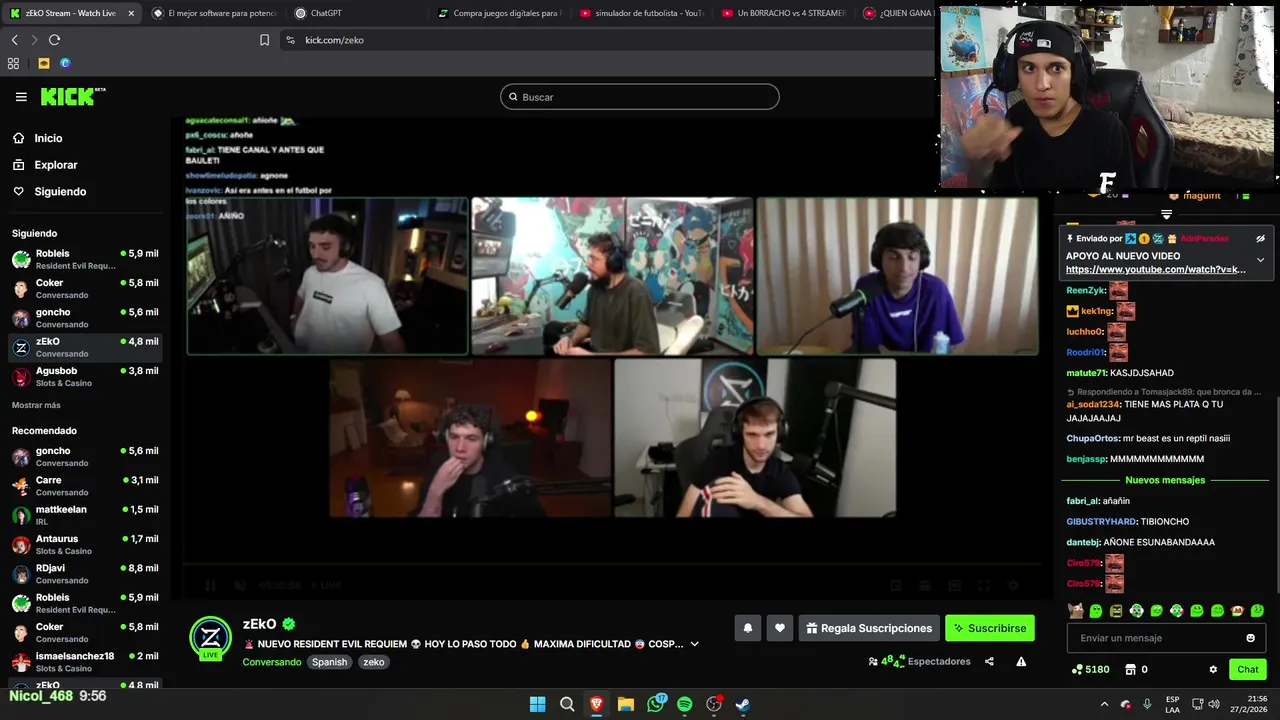
Task: Collapse chat leaderboard dropdown arrow
Action: [1166, 215]
